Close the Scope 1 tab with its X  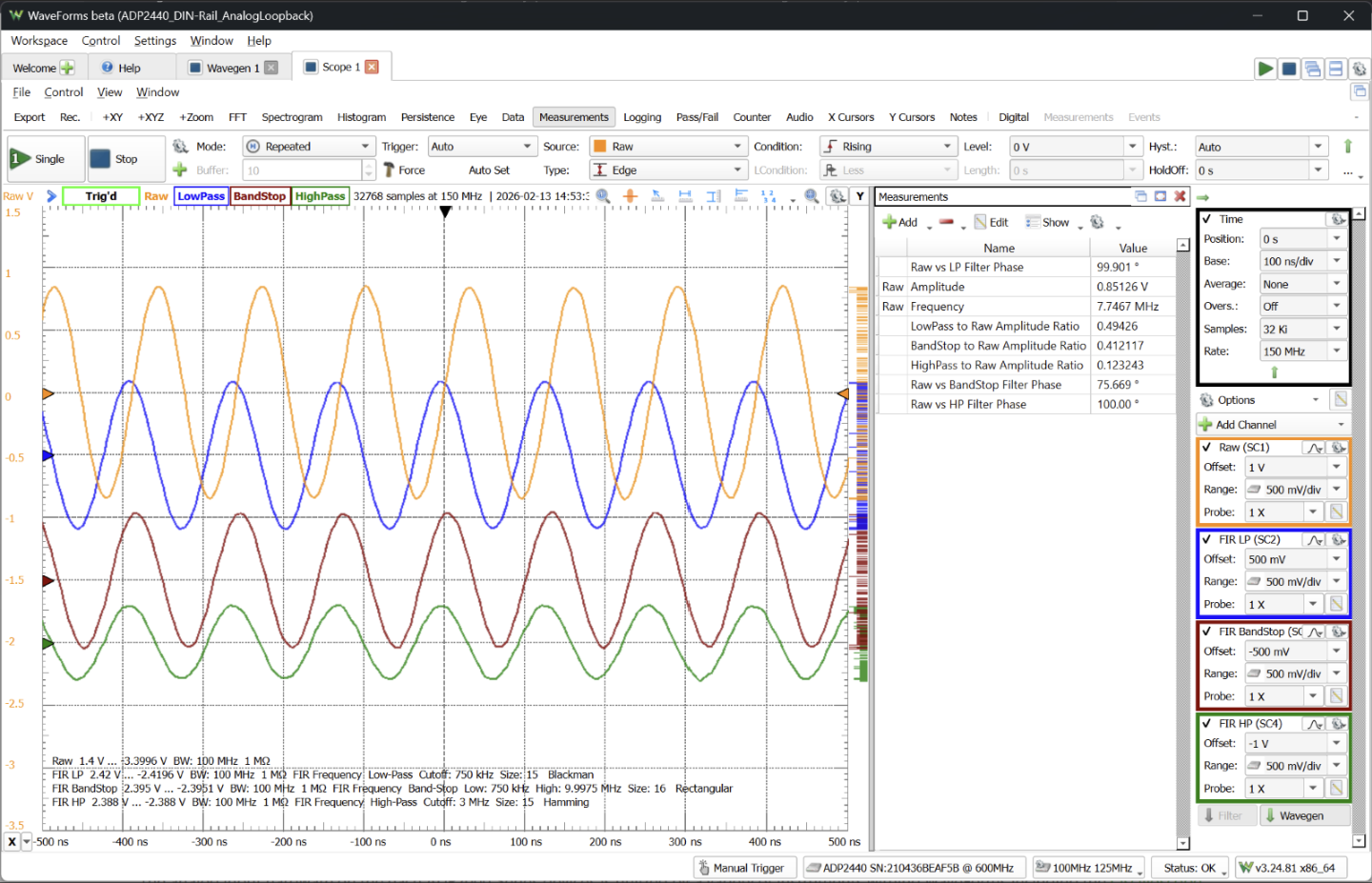[x=372, y=67]
